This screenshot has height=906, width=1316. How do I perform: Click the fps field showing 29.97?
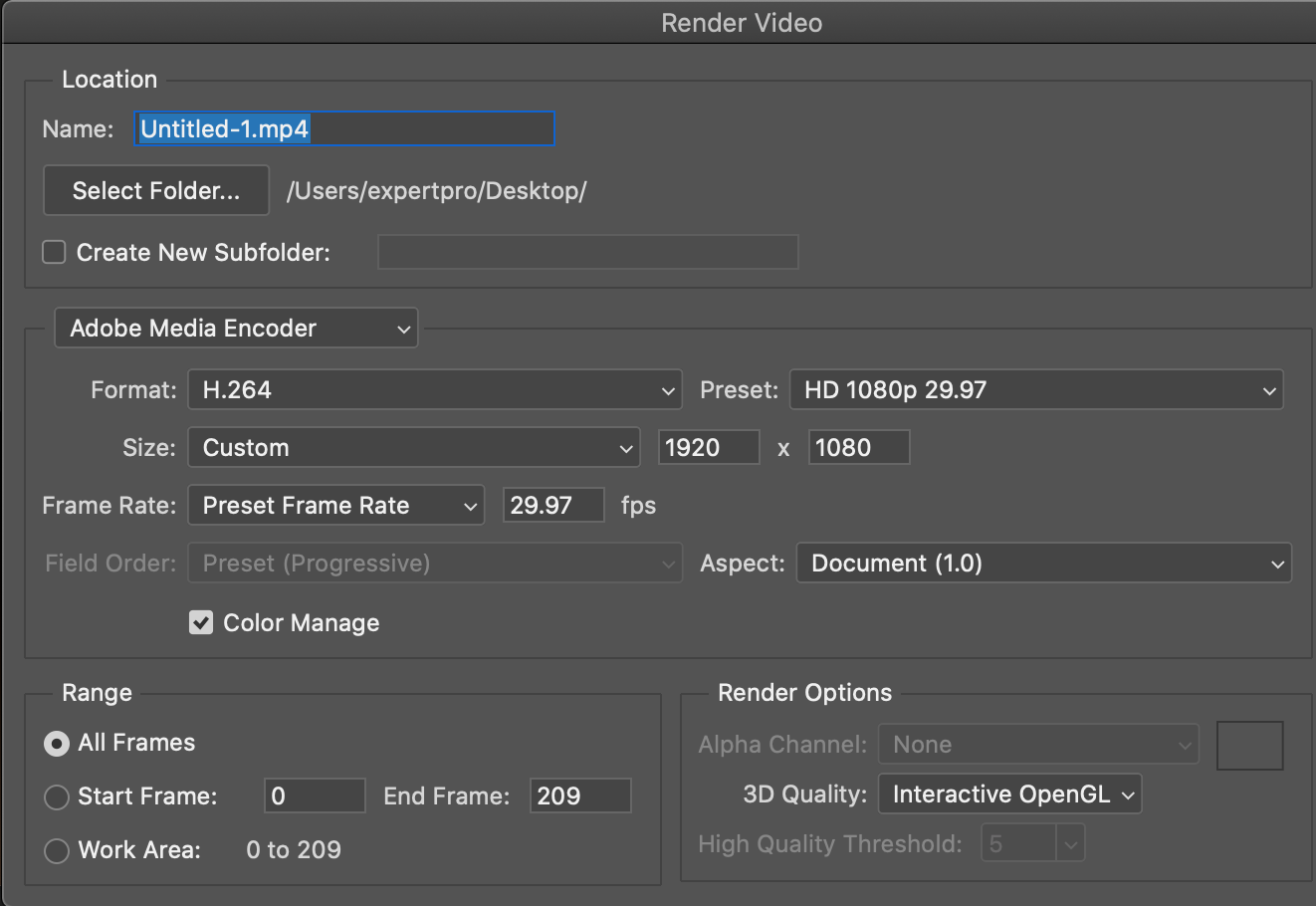pyautogui.click(x=553, y=505)
